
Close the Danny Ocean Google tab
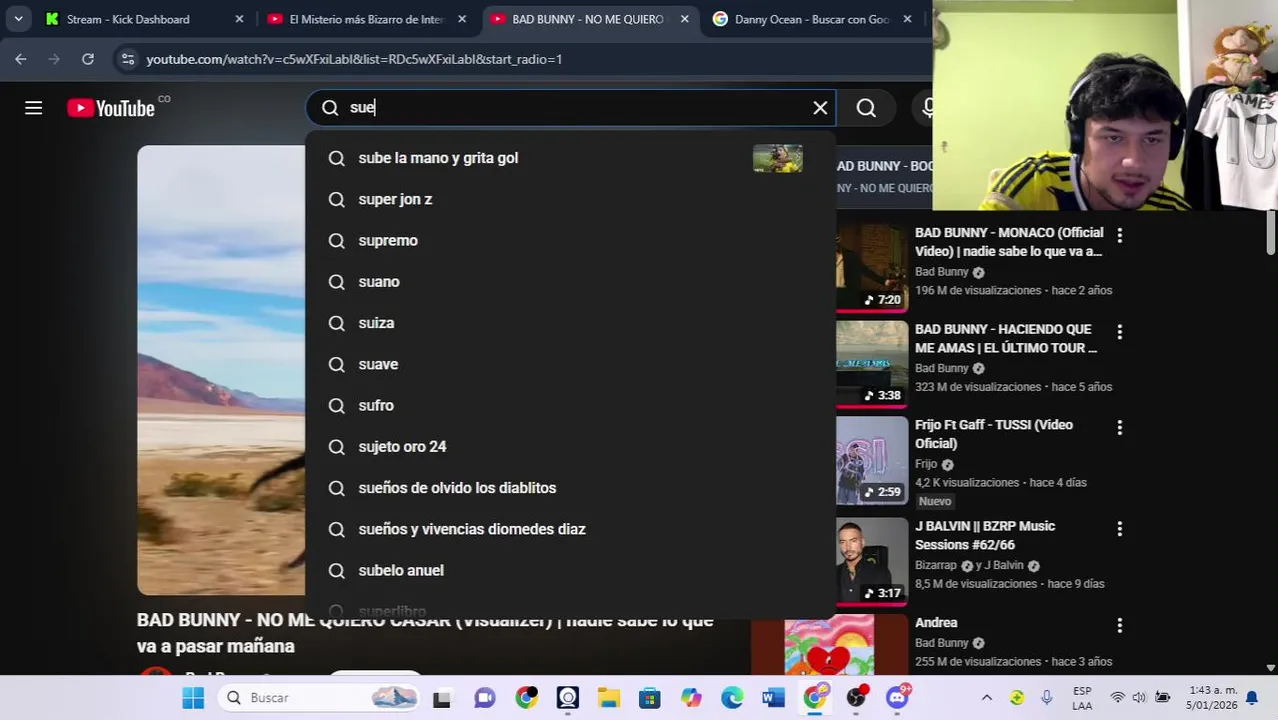(x=907, y=19)
